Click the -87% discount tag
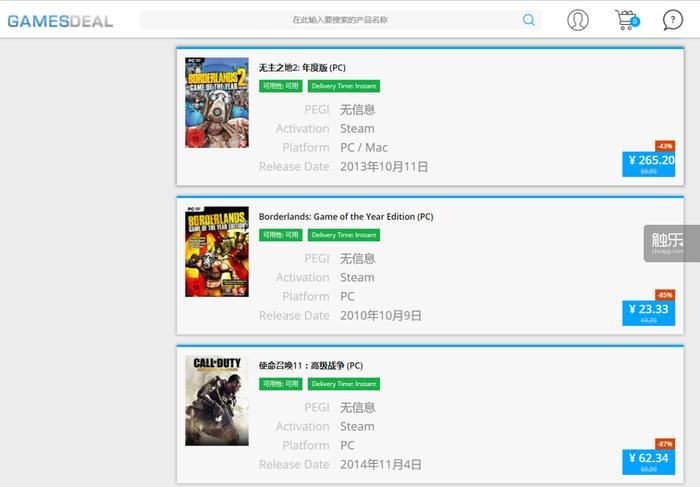This screenshot has width=700, height=487. click(665, 444)
